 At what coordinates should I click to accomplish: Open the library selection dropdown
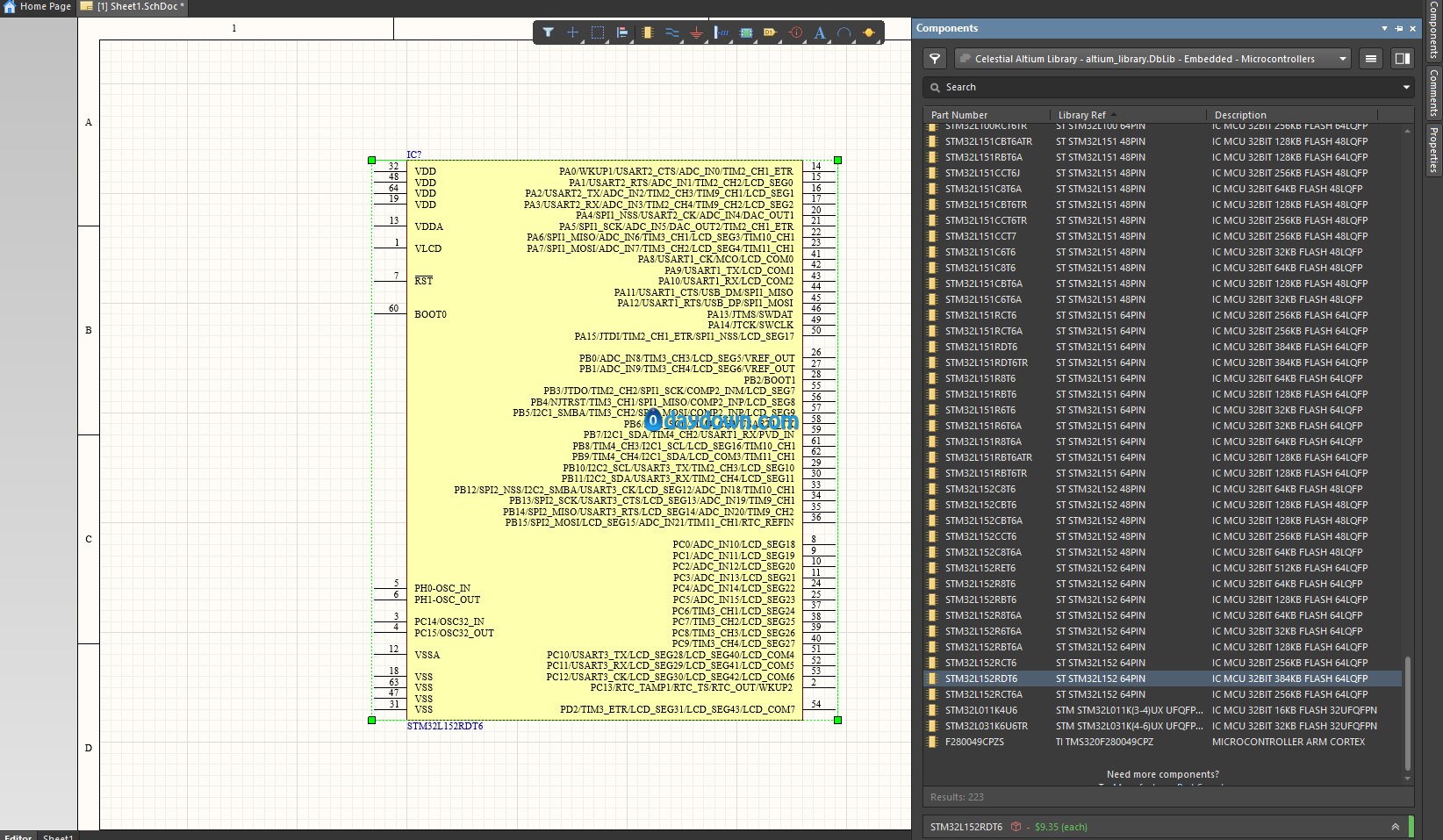click(1152, 59)
